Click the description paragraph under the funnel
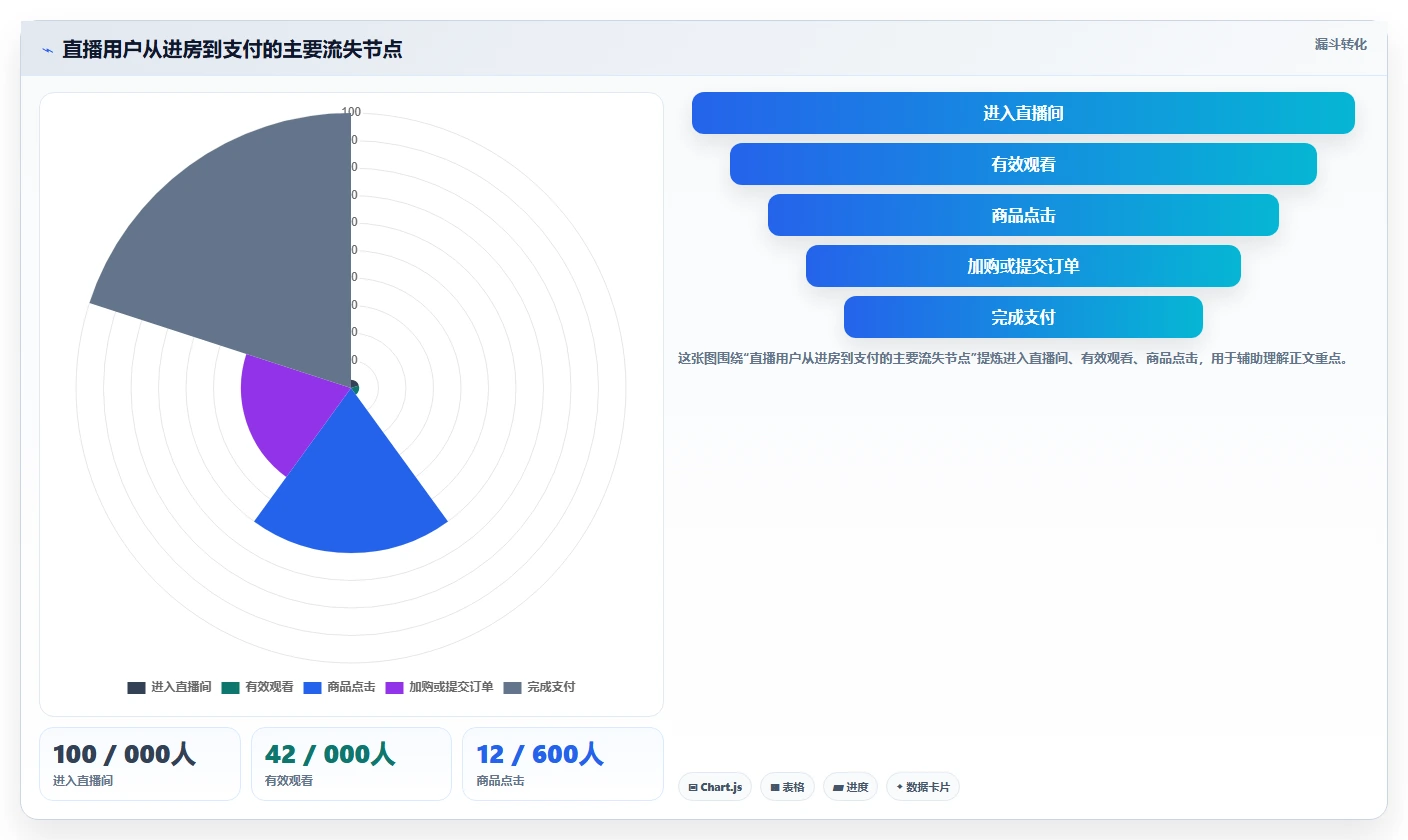1408x840 pixels. click(x=1013, y=358)
